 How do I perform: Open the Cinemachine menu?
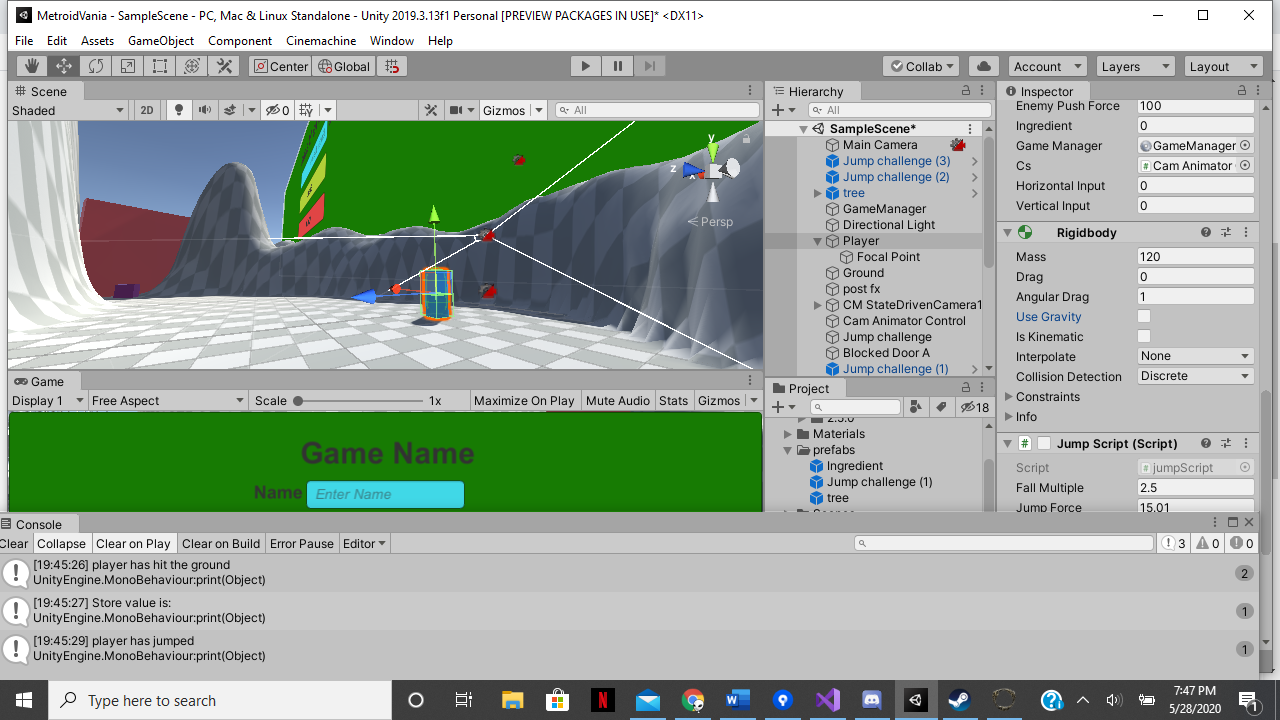321,41
